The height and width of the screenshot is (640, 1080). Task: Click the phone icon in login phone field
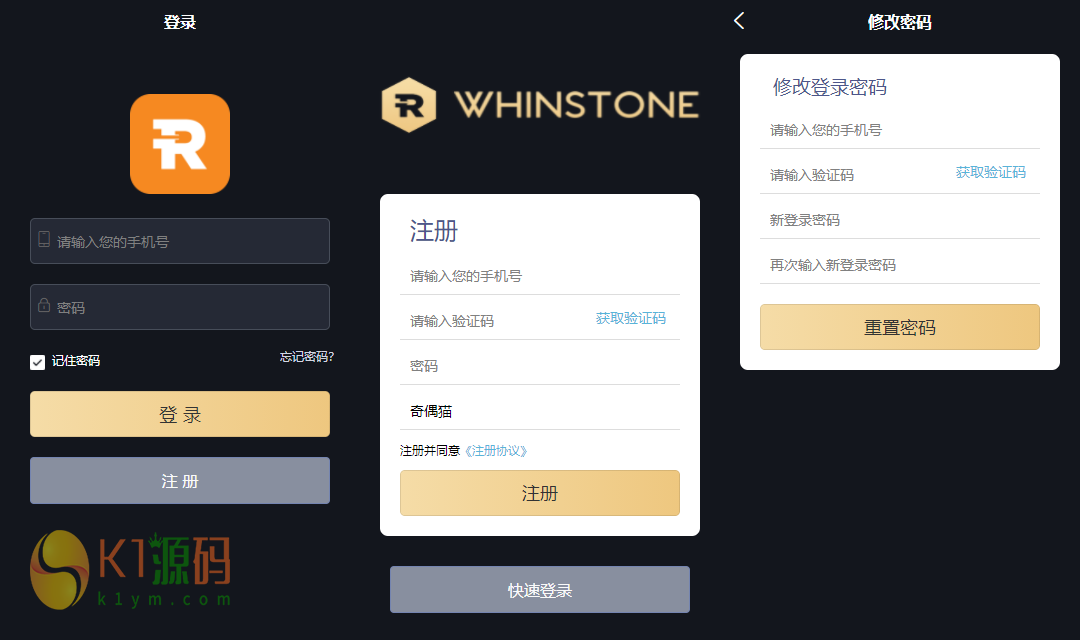(x=44, y=240)
